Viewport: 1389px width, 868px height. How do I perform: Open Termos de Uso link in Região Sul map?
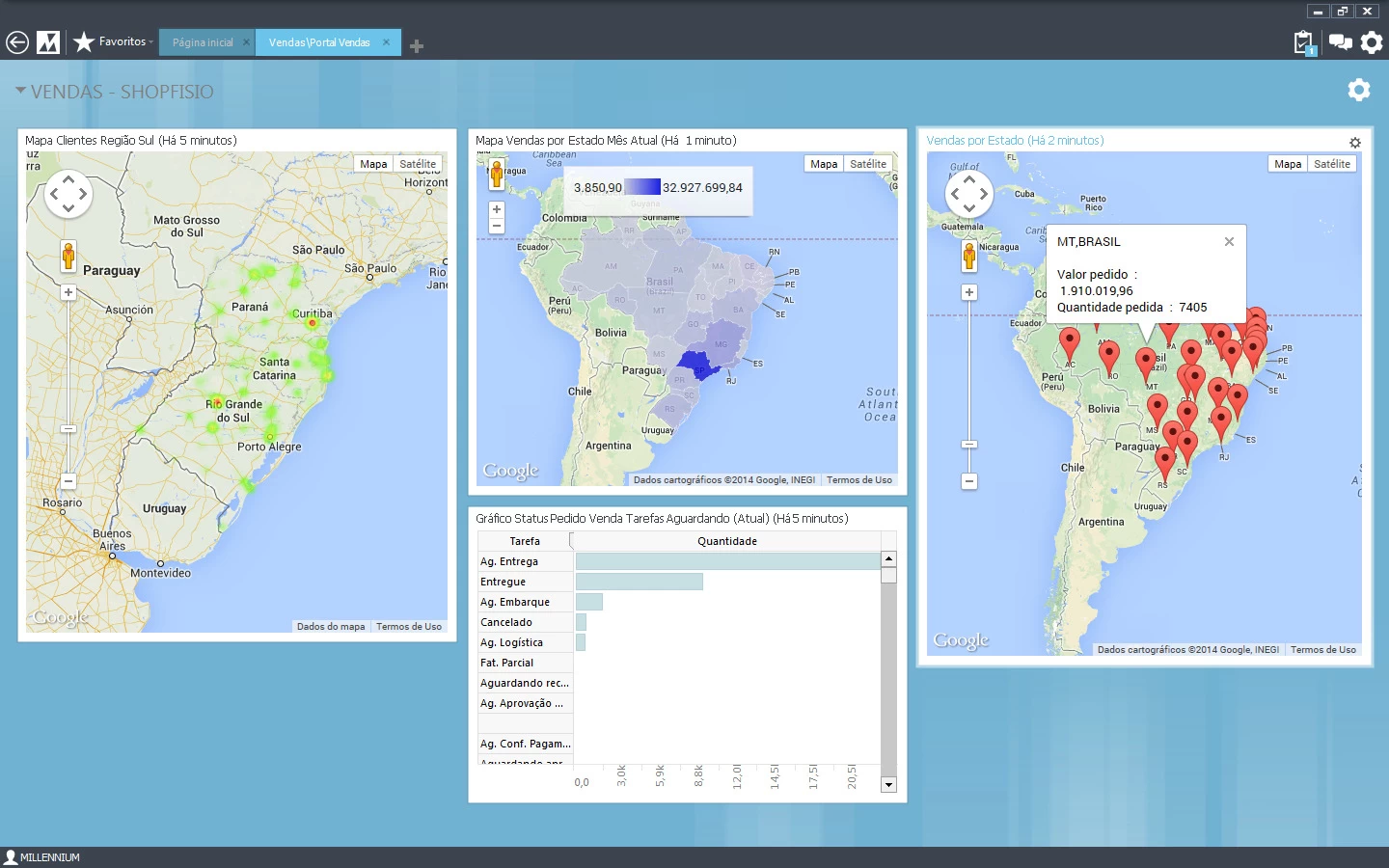409,627
